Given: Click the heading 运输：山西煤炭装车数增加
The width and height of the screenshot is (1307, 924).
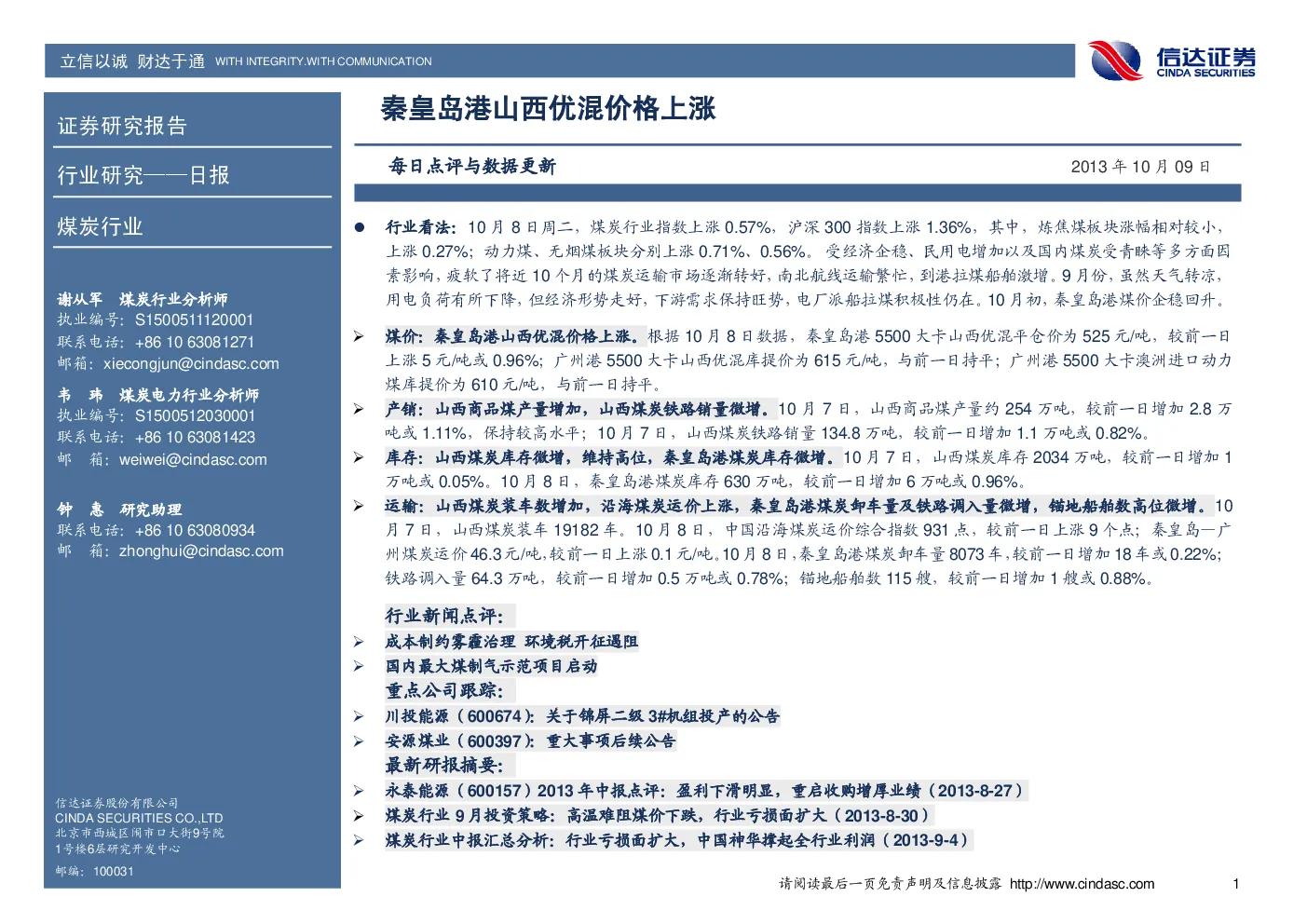Looking at the screenshot, I should coord(799,506).
